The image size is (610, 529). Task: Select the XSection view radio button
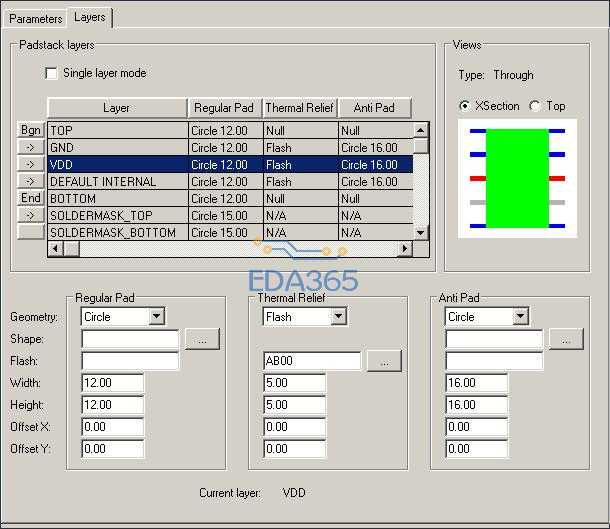pos(464,106)
